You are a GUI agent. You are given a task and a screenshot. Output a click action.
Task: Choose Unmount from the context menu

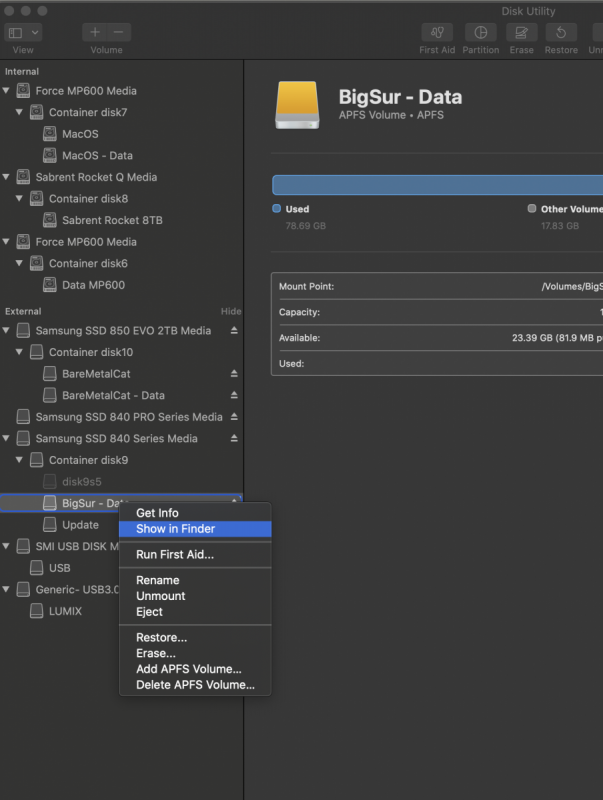pyautogui.click(x=195, y=596)
